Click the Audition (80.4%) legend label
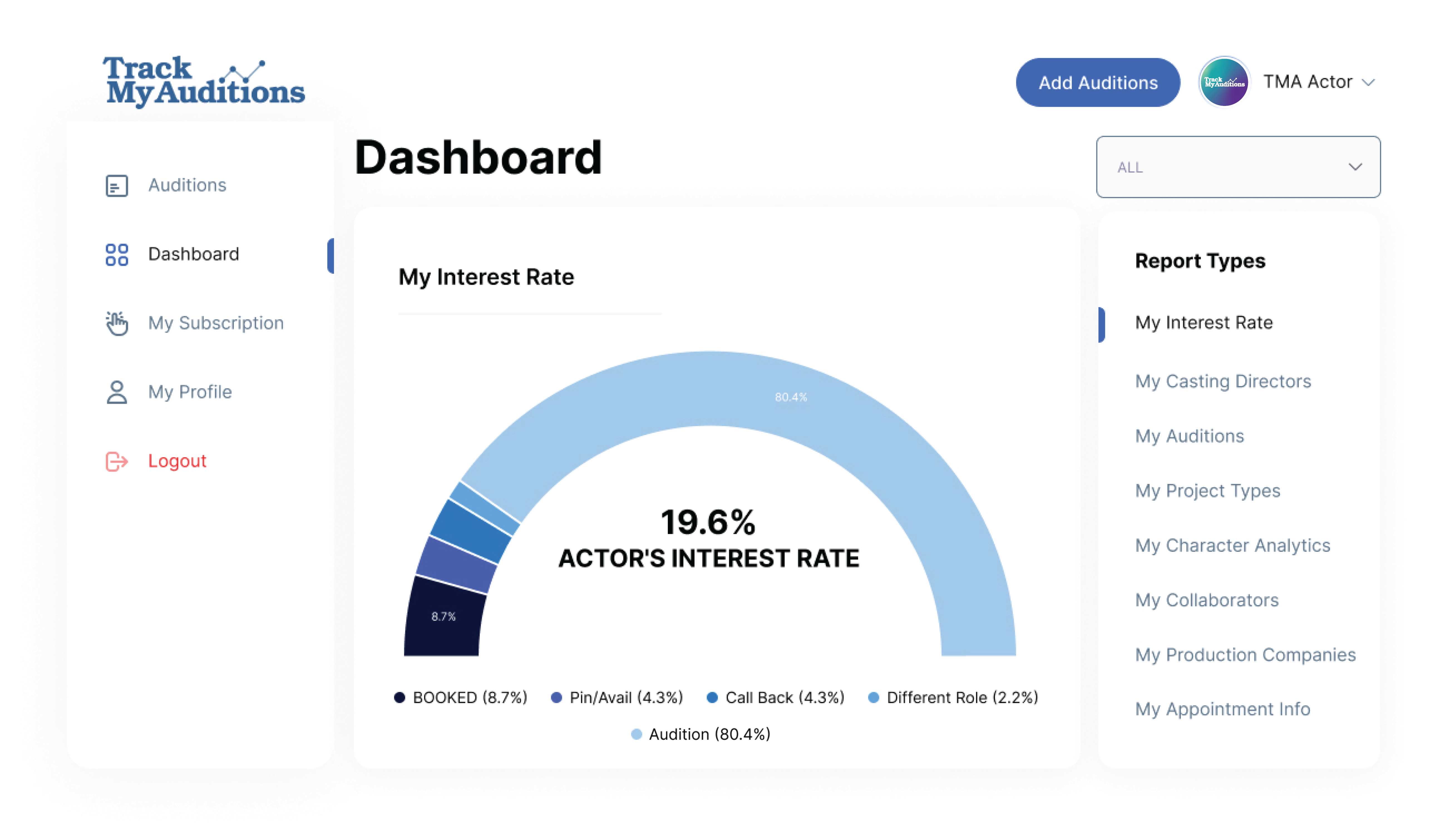The image size is (1438, 840). [x=710, y=735]
